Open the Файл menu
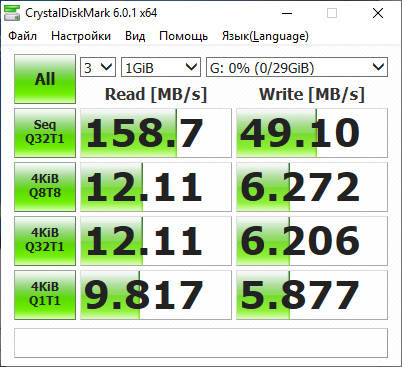This screenshot has width=402, height=367. pyautogui.click(x=22, y=36)
